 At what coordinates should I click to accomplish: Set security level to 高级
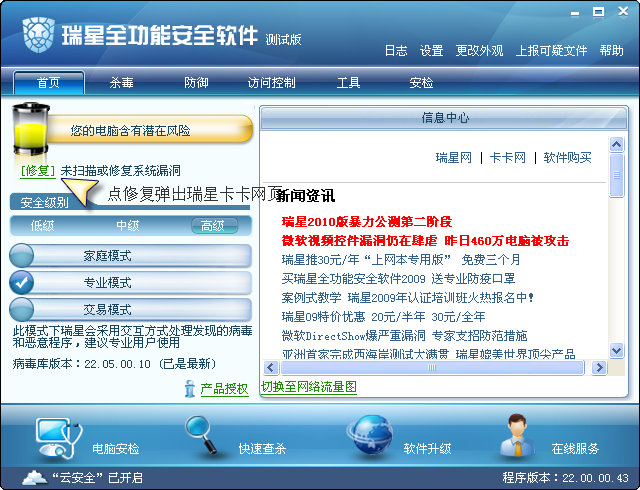(214, 225)
